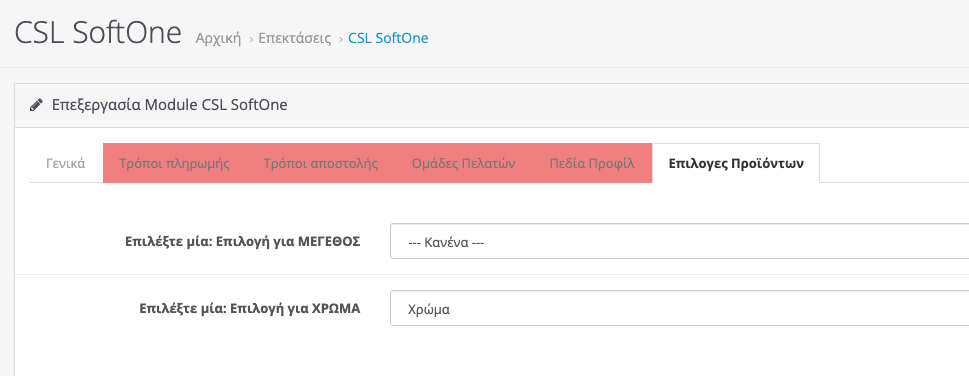Select the Τρόποι αποστολής tab

coord(321,163)
